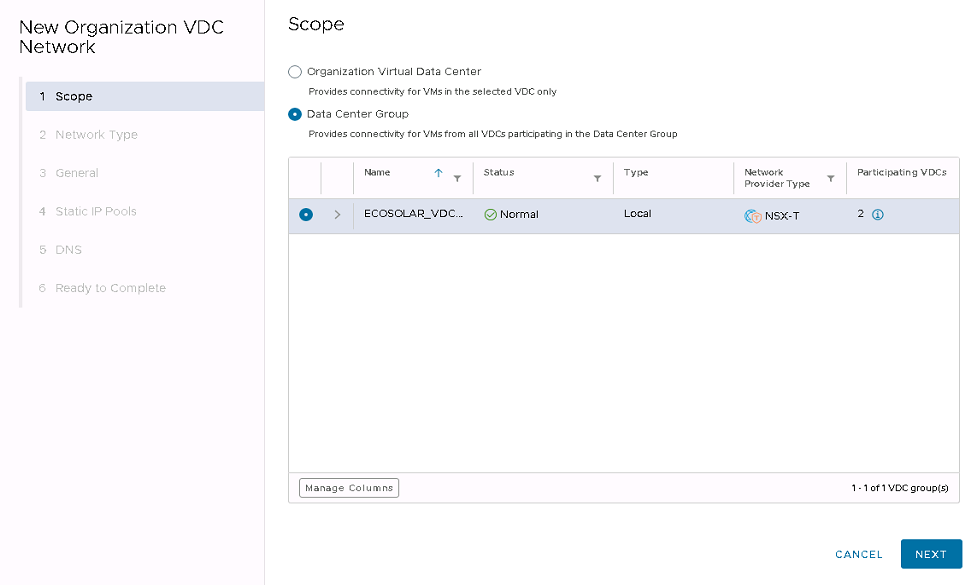This screenshot has height=585, width=980.
Task: Open the Ready to Complete step
Action: tap(110, 288)
